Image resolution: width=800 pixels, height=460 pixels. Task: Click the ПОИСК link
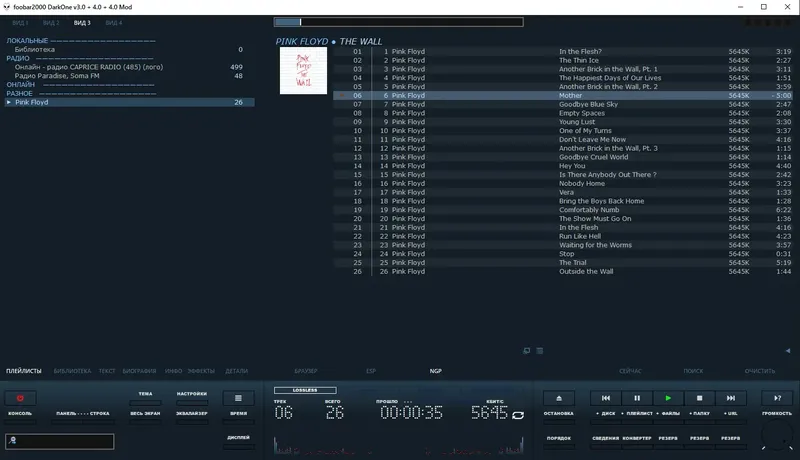[693, 371]
